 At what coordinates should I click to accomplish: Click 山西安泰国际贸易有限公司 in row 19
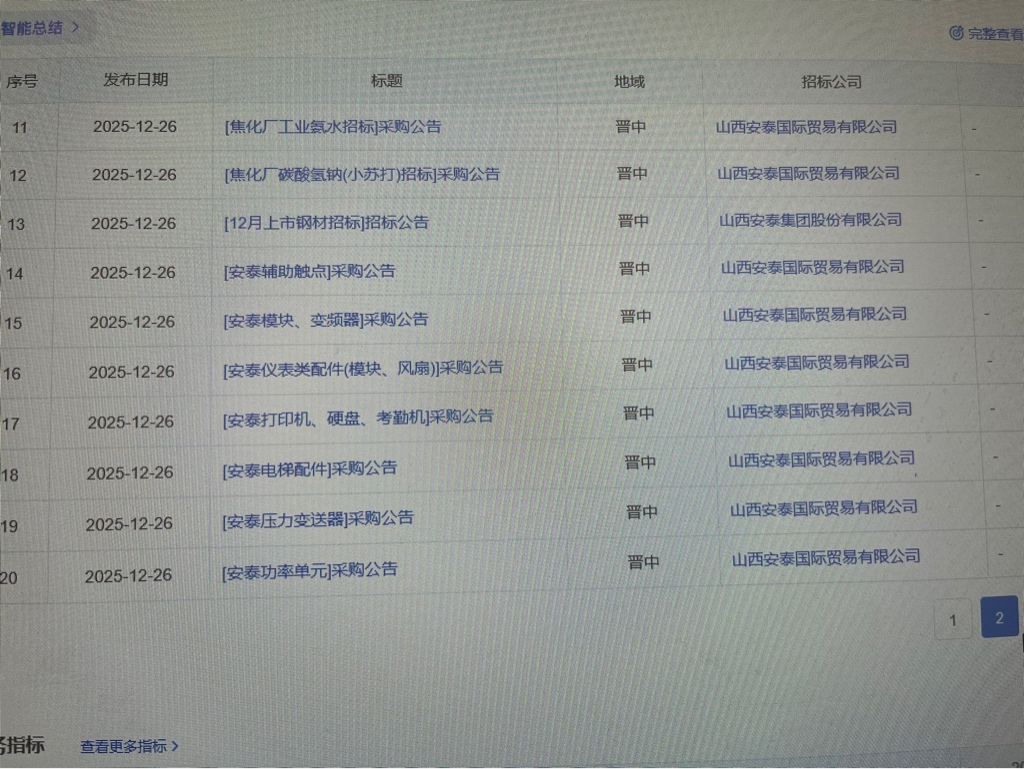click(x=824, y=509)
